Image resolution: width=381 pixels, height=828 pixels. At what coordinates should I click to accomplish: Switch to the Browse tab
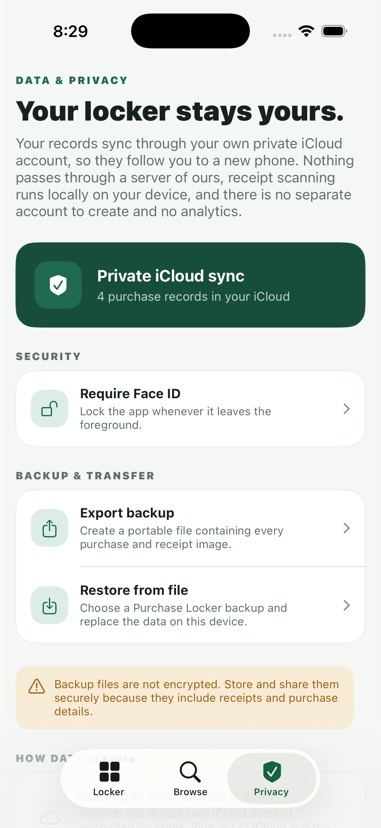click(190, 778)
